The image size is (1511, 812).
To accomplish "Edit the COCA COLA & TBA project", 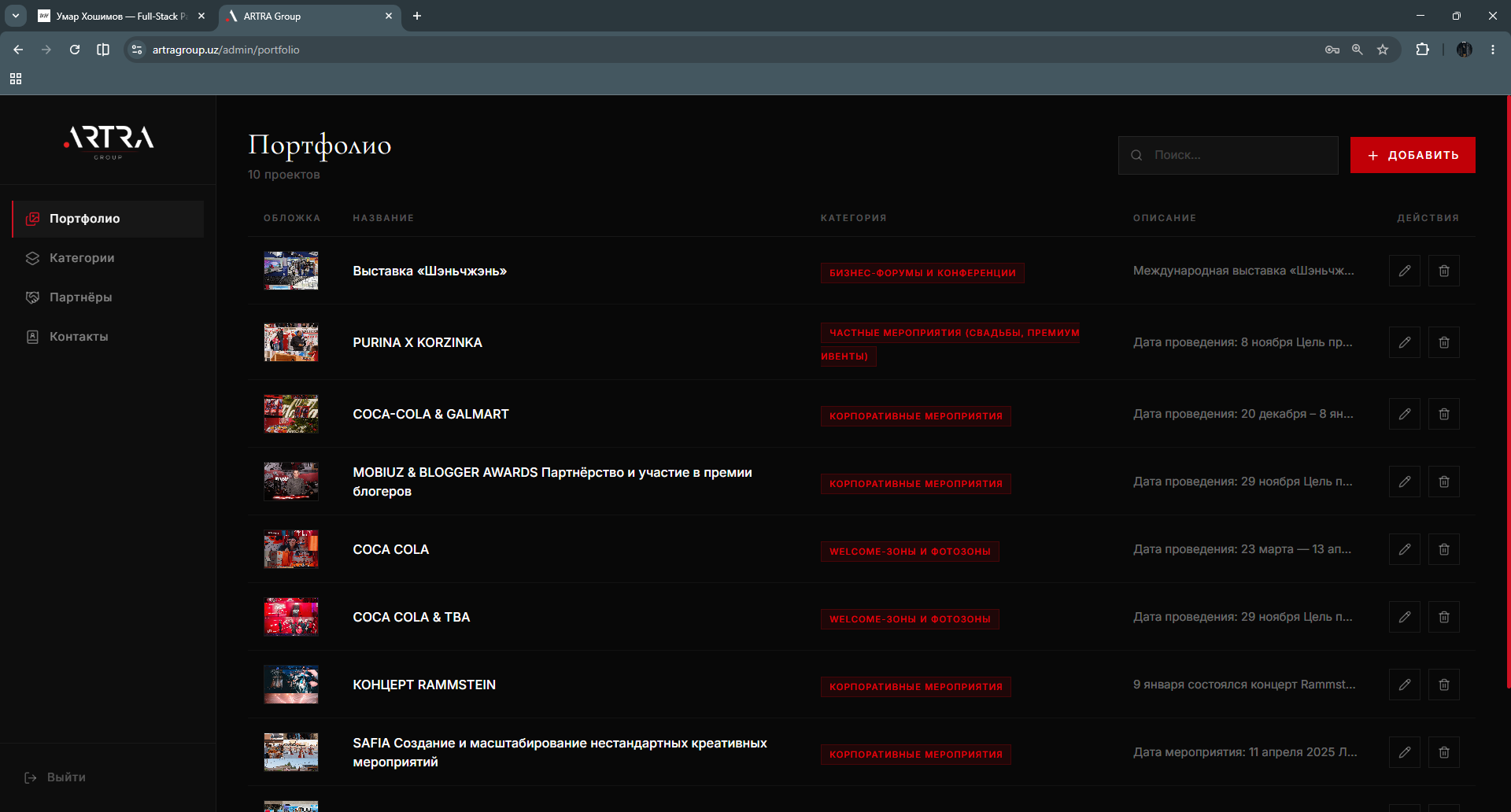I will [1405, 617].
